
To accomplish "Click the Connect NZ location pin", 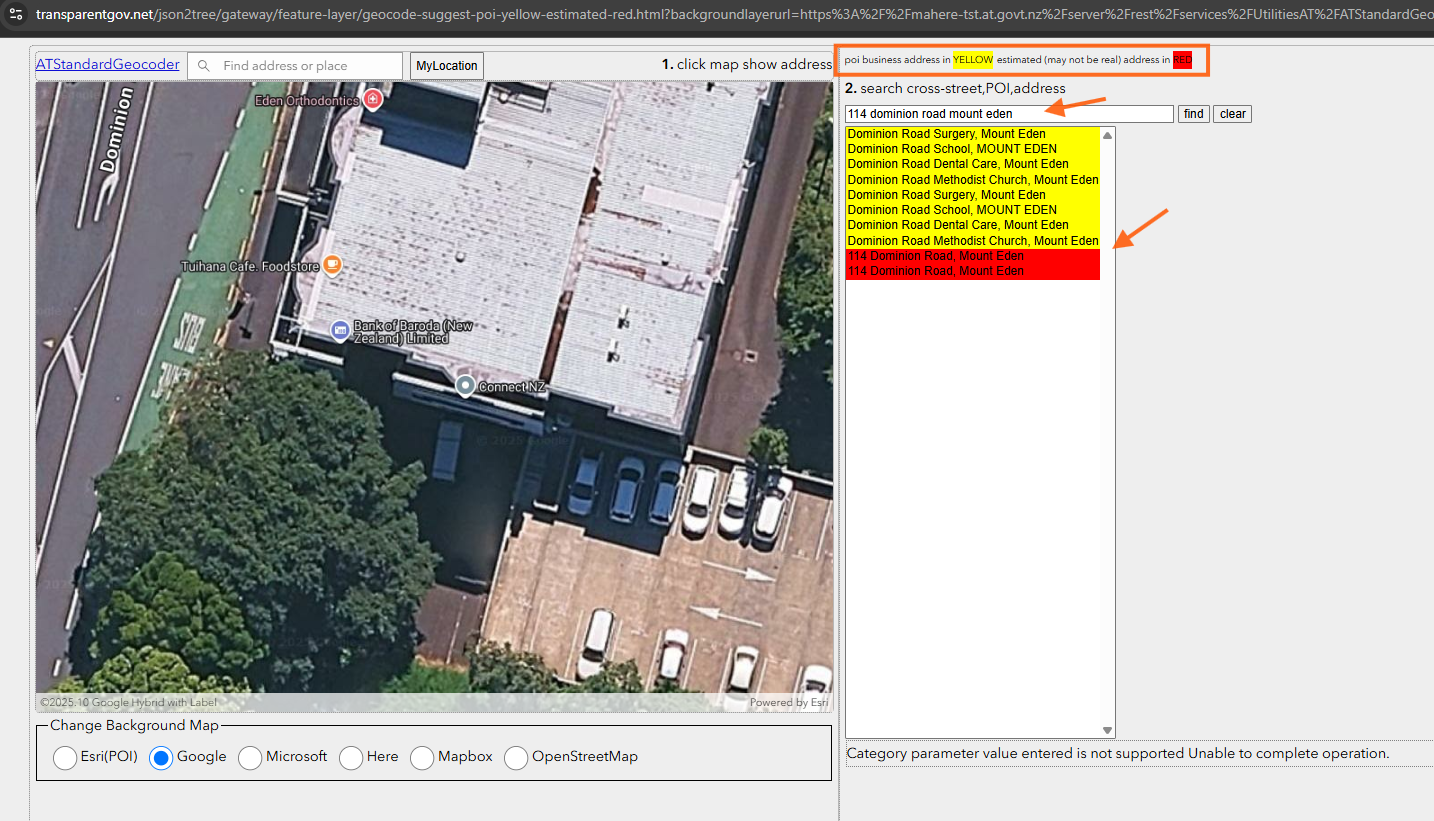I will point(465,385).
